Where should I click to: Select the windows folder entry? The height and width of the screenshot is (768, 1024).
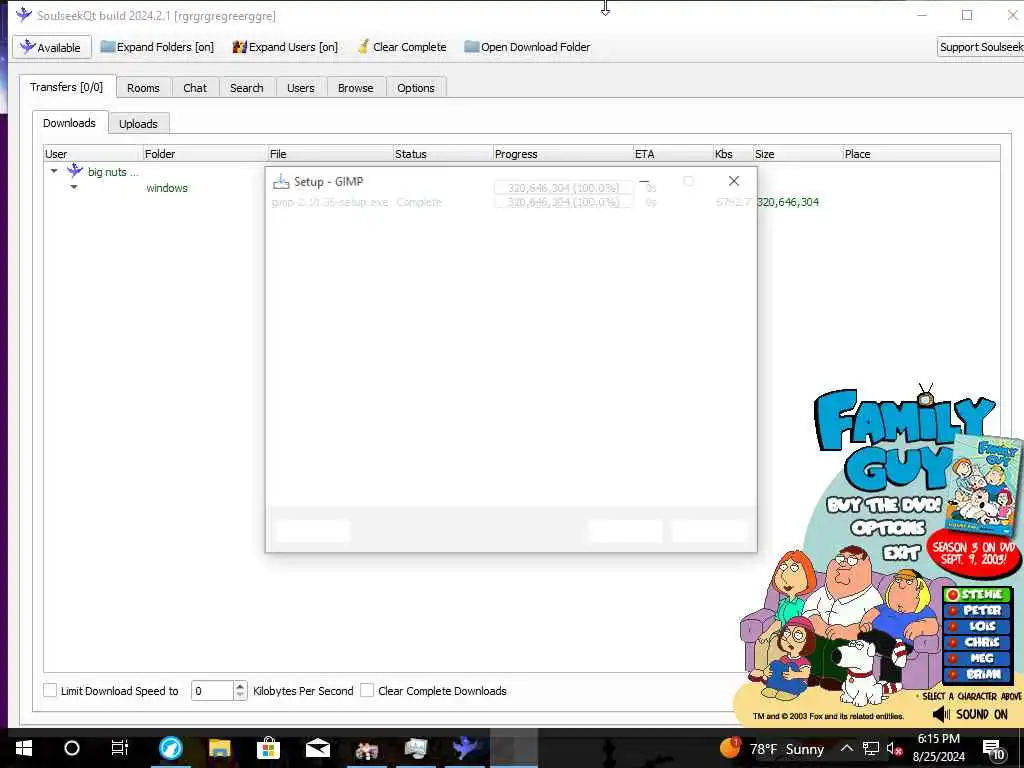167,188
